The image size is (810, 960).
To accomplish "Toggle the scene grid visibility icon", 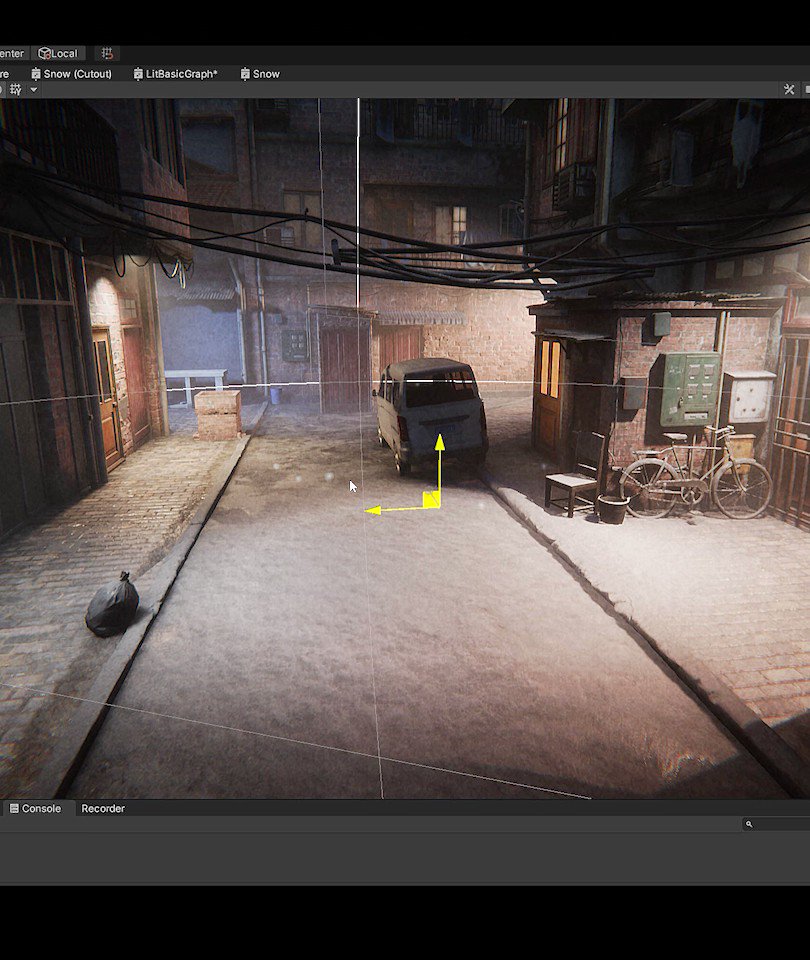I will [x=17, y=90].
